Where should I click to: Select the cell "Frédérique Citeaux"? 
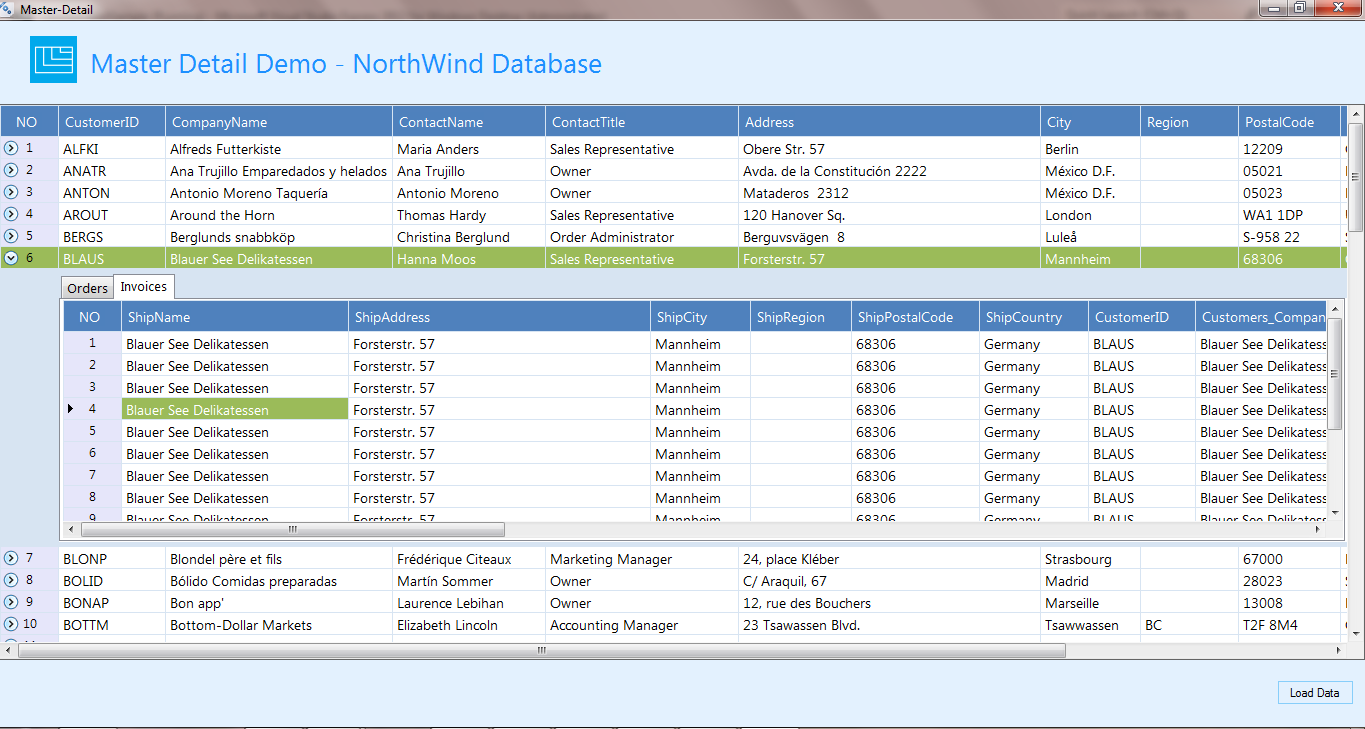click(x=469, y=559)
